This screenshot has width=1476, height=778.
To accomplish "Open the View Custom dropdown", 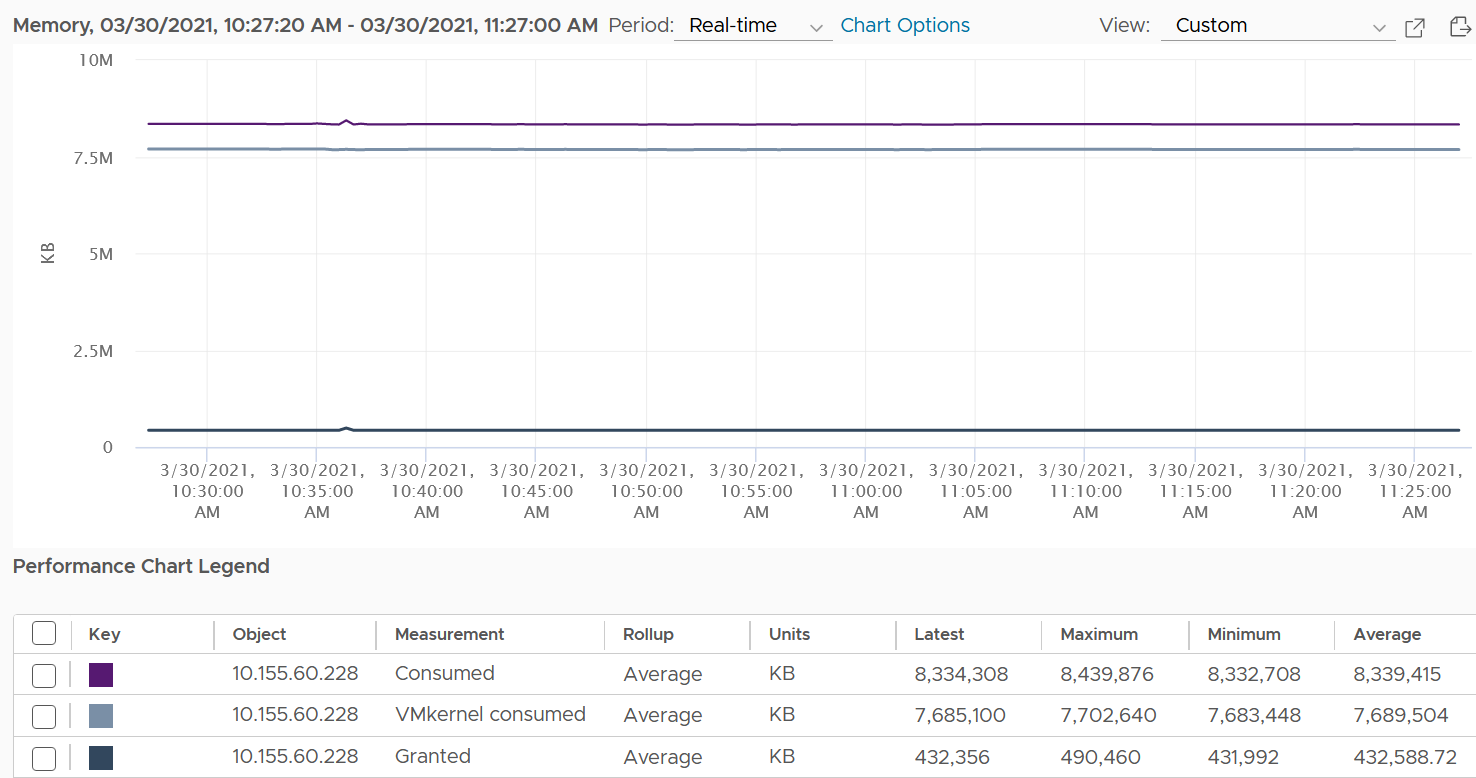I will click(x=1278, y=26).
